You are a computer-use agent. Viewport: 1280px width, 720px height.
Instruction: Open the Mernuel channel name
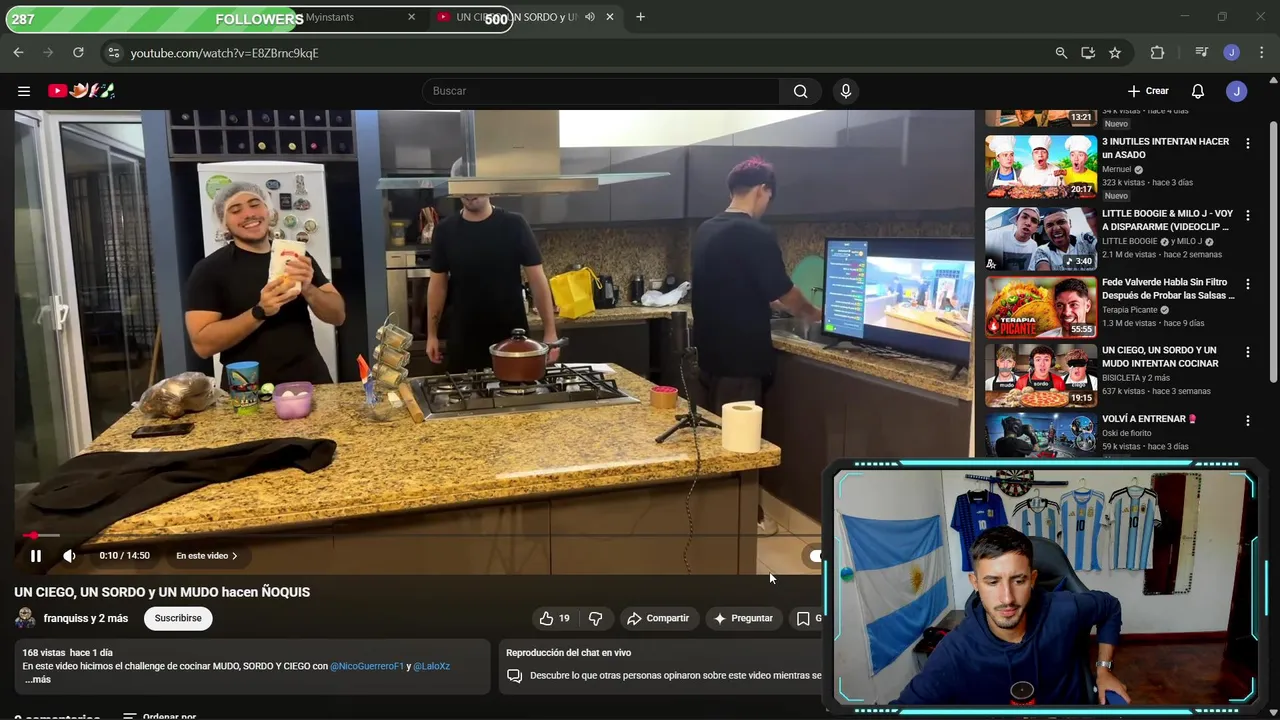[x=1117, y=170]
